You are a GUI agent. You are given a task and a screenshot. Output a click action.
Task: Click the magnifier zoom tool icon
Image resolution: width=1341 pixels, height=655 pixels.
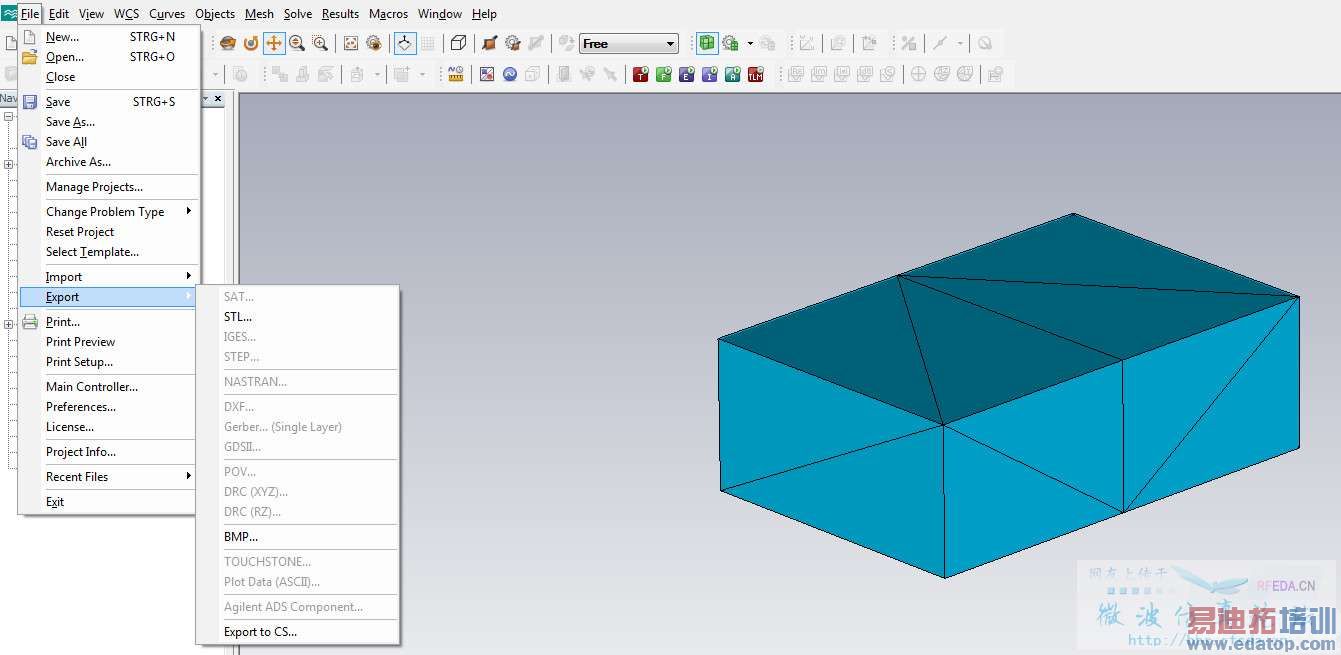296,43
